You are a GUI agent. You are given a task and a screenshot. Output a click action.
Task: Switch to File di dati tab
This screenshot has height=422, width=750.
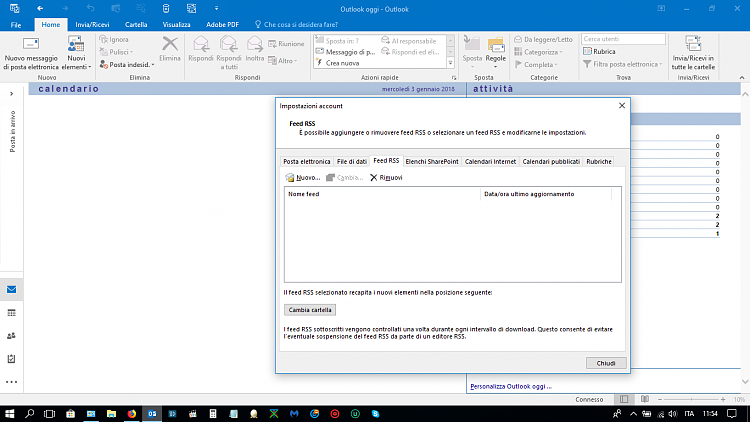pos(352,162)
